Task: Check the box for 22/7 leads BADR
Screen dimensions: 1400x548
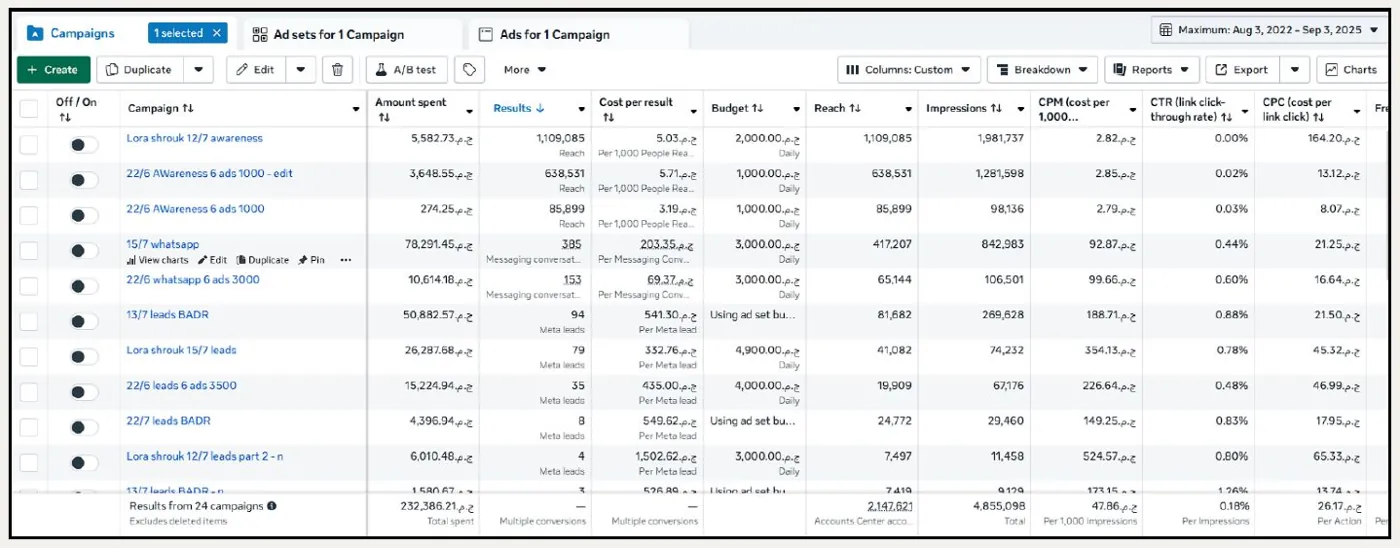Action: tap(29, 427)
